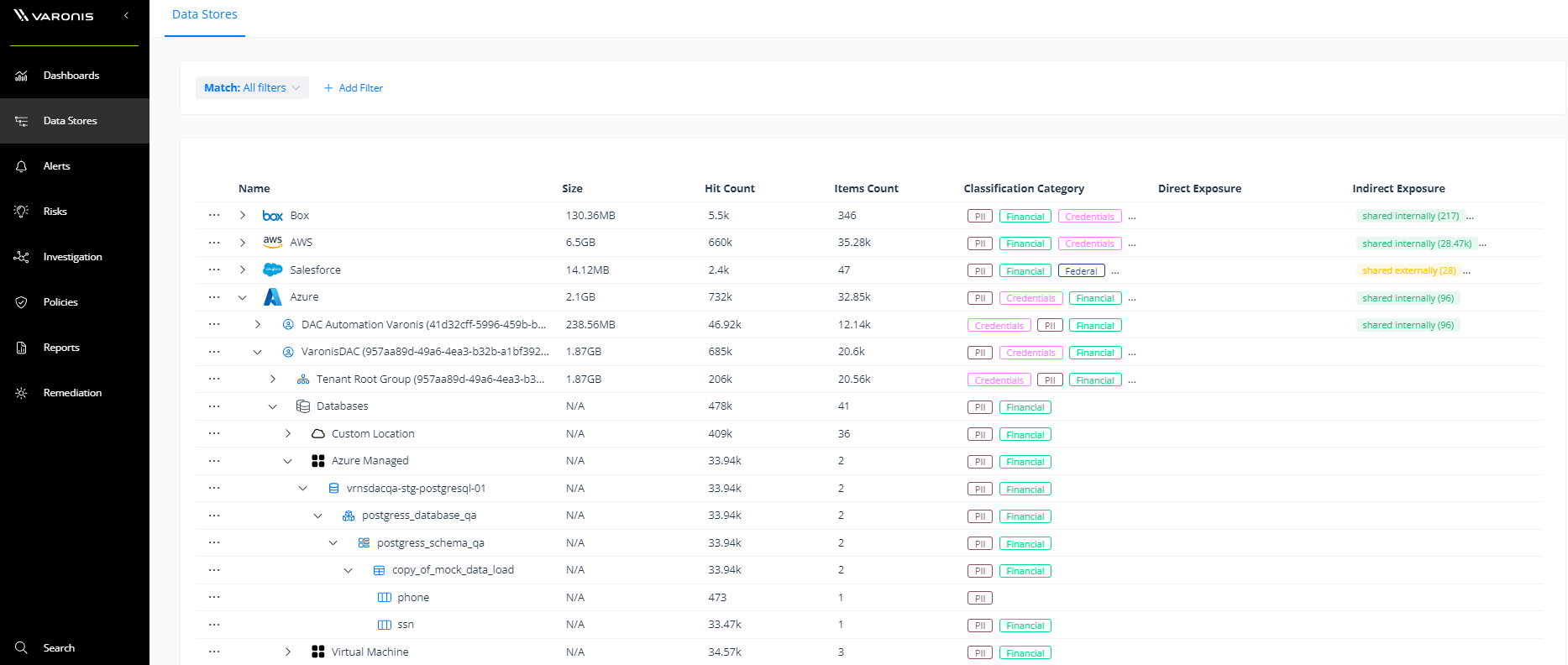Viewport: 1568px width, 665px height.
Task: Click the shared internally (217) tag
Action: coord(1411,216)
